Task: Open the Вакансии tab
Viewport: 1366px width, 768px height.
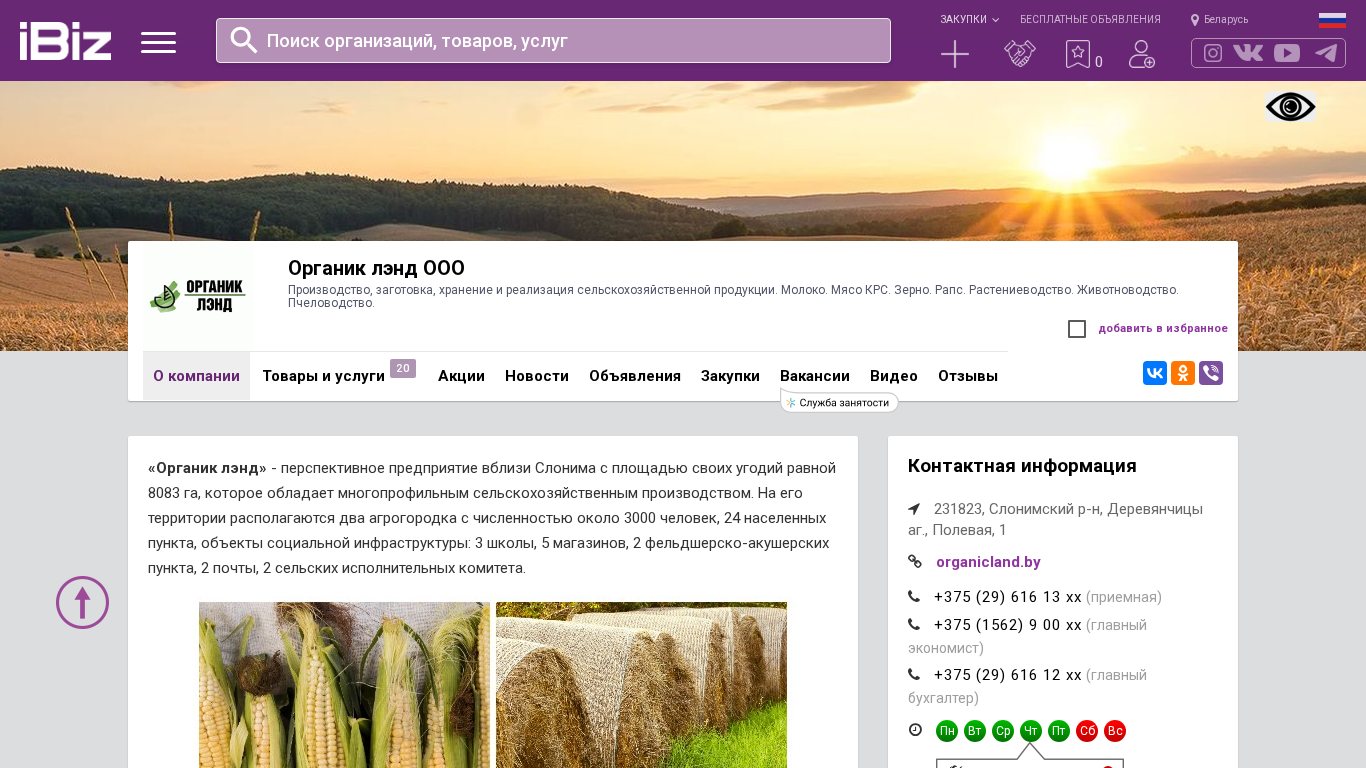Action: 815,376
